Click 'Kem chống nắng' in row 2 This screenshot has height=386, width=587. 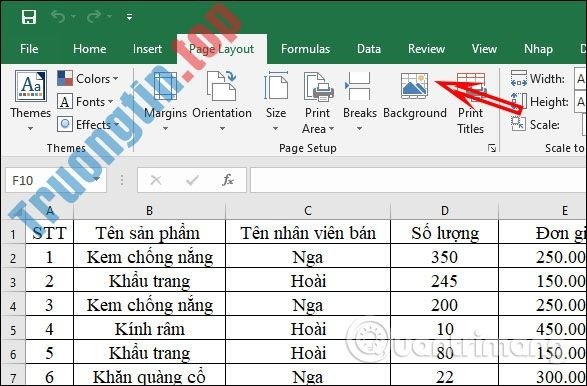[x=150, y=256]
